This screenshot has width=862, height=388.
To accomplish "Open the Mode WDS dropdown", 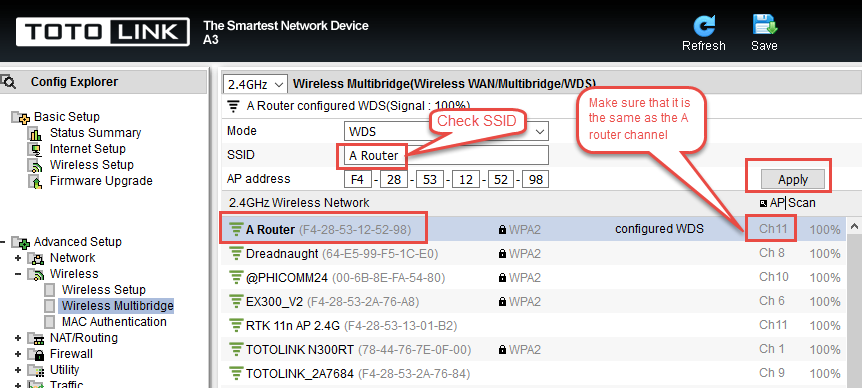I will (446, 132).
